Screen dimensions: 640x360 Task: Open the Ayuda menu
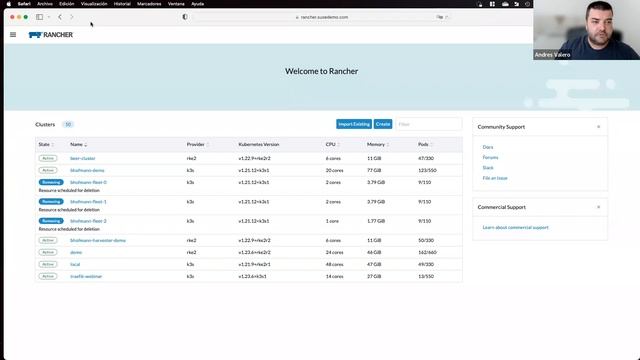tap(198, 4)
